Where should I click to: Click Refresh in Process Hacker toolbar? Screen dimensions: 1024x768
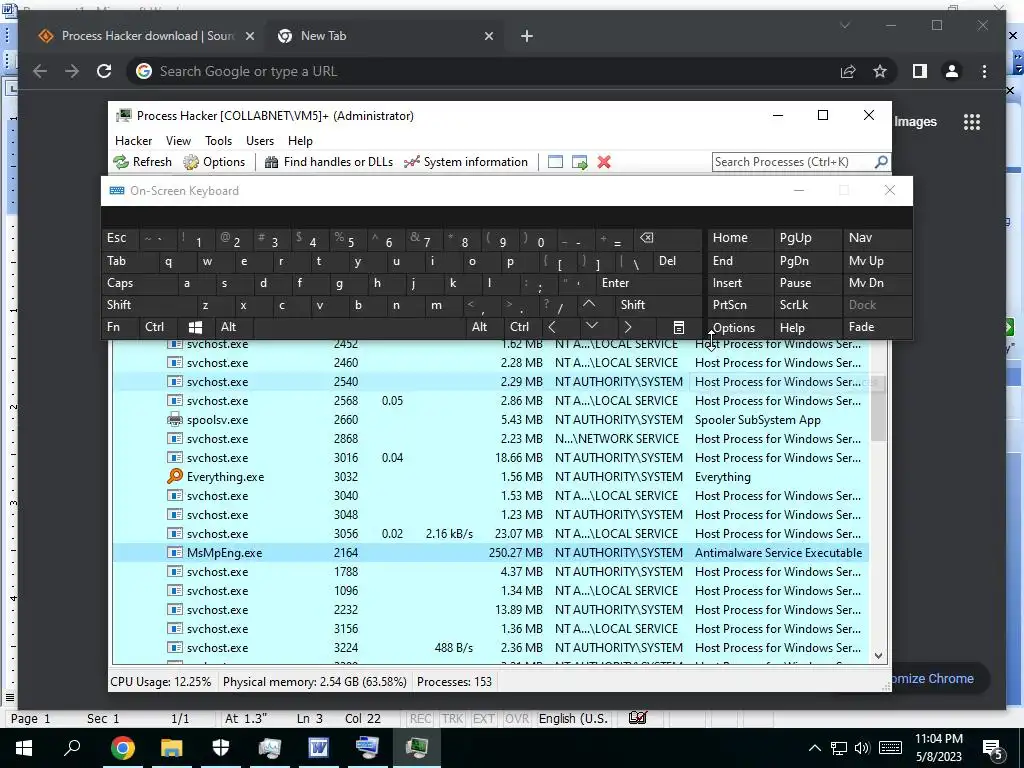[142, 162]
